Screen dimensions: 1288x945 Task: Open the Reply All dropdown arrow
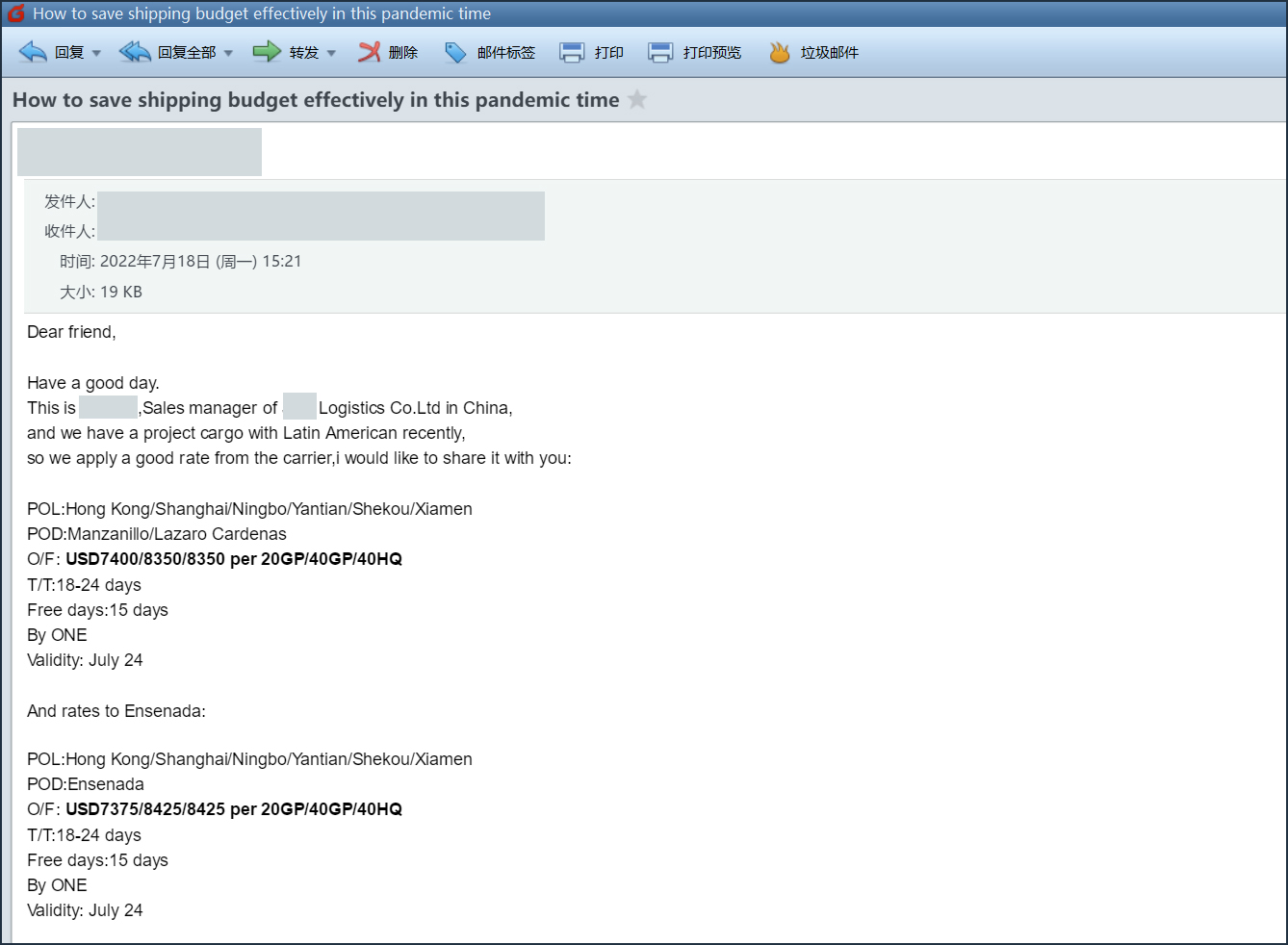pos(228,53)
